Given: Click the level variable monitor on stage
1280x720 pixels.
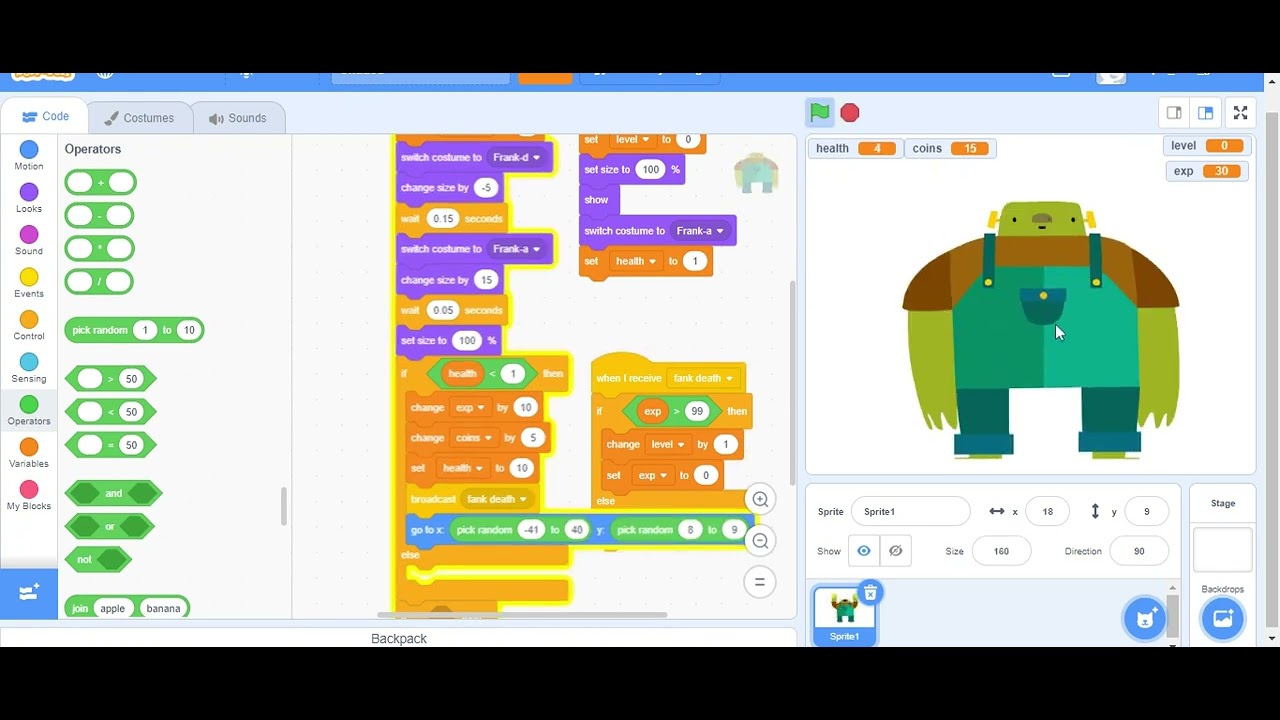Looking at the screenshot, I should 1206,145.
